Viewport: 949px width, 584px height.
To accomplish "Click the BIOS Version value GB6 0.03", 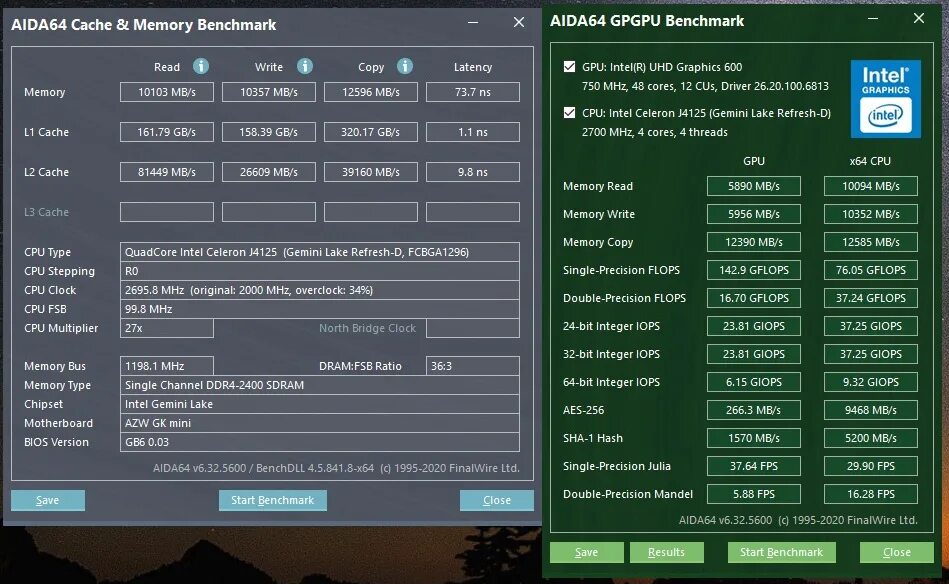I will tap(320, 442).
